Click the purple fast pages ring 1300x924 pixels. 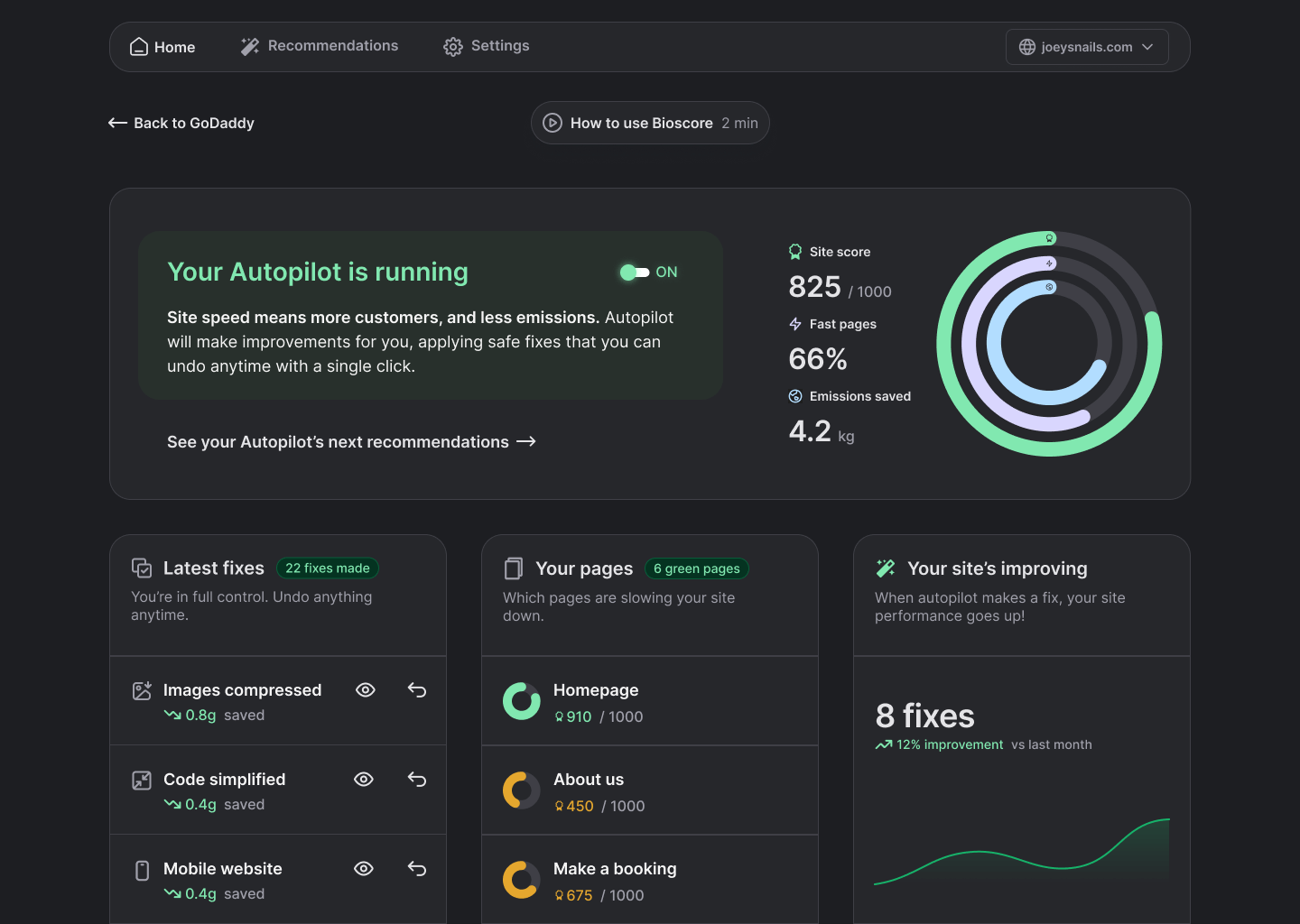(x=967, y=345)
